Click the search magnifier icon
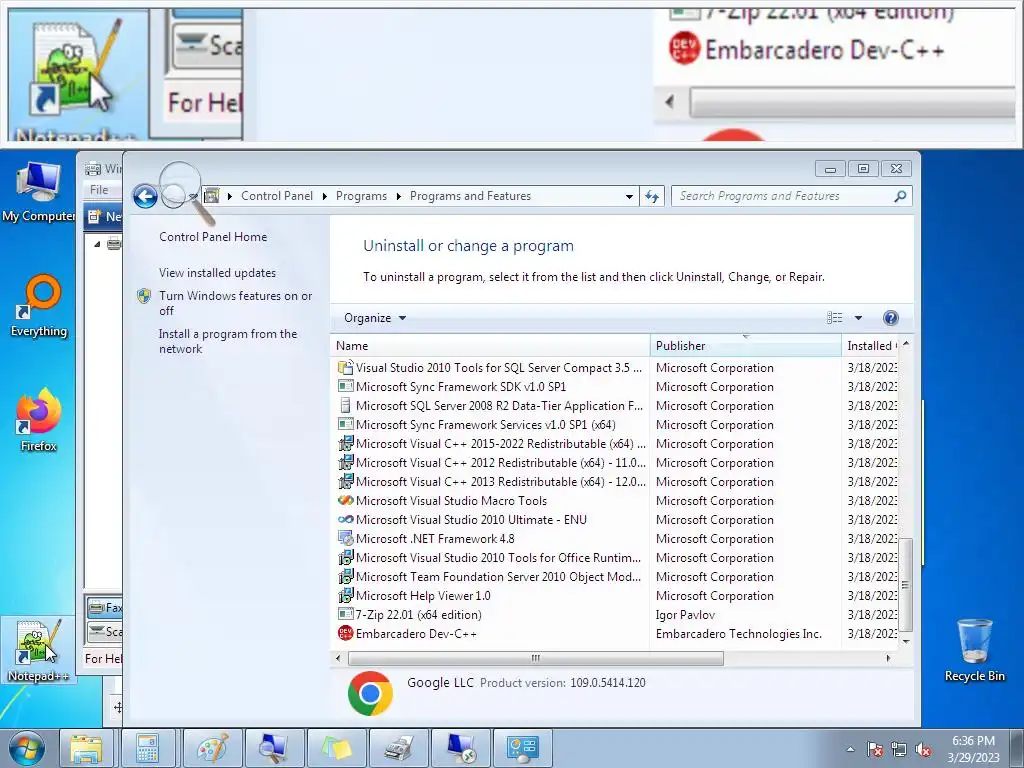Screen dimensions: 1024x768 point(900,196)
